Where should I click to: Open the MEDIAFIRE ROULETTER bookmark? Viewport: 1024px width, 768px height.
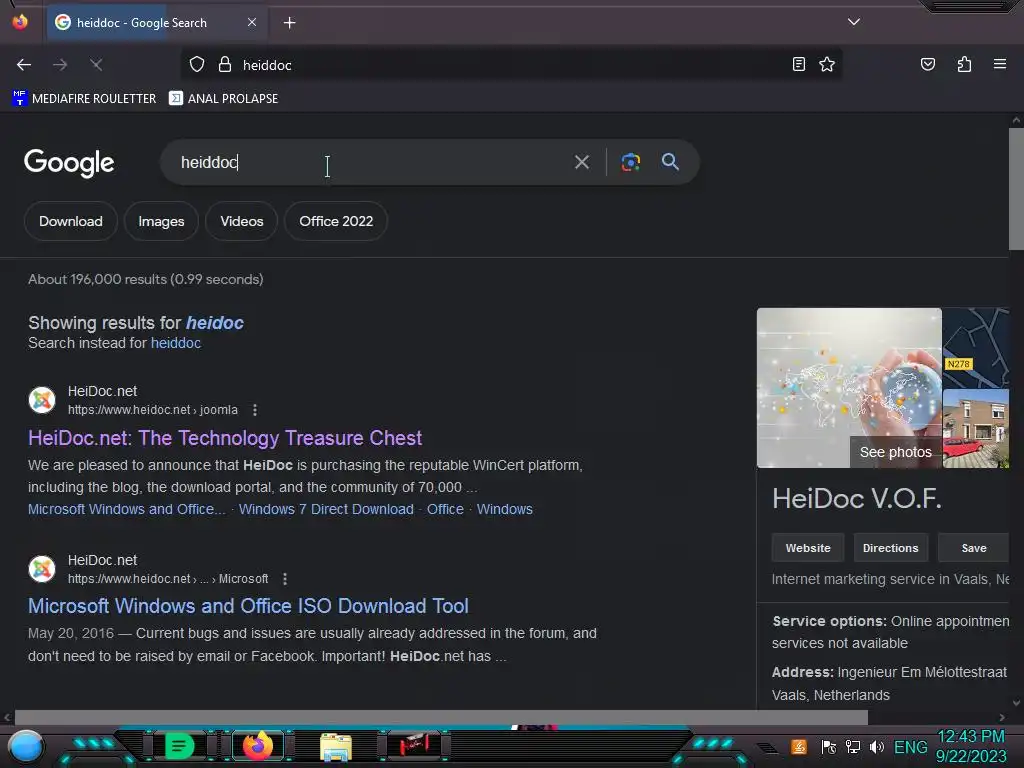point(84,99)
